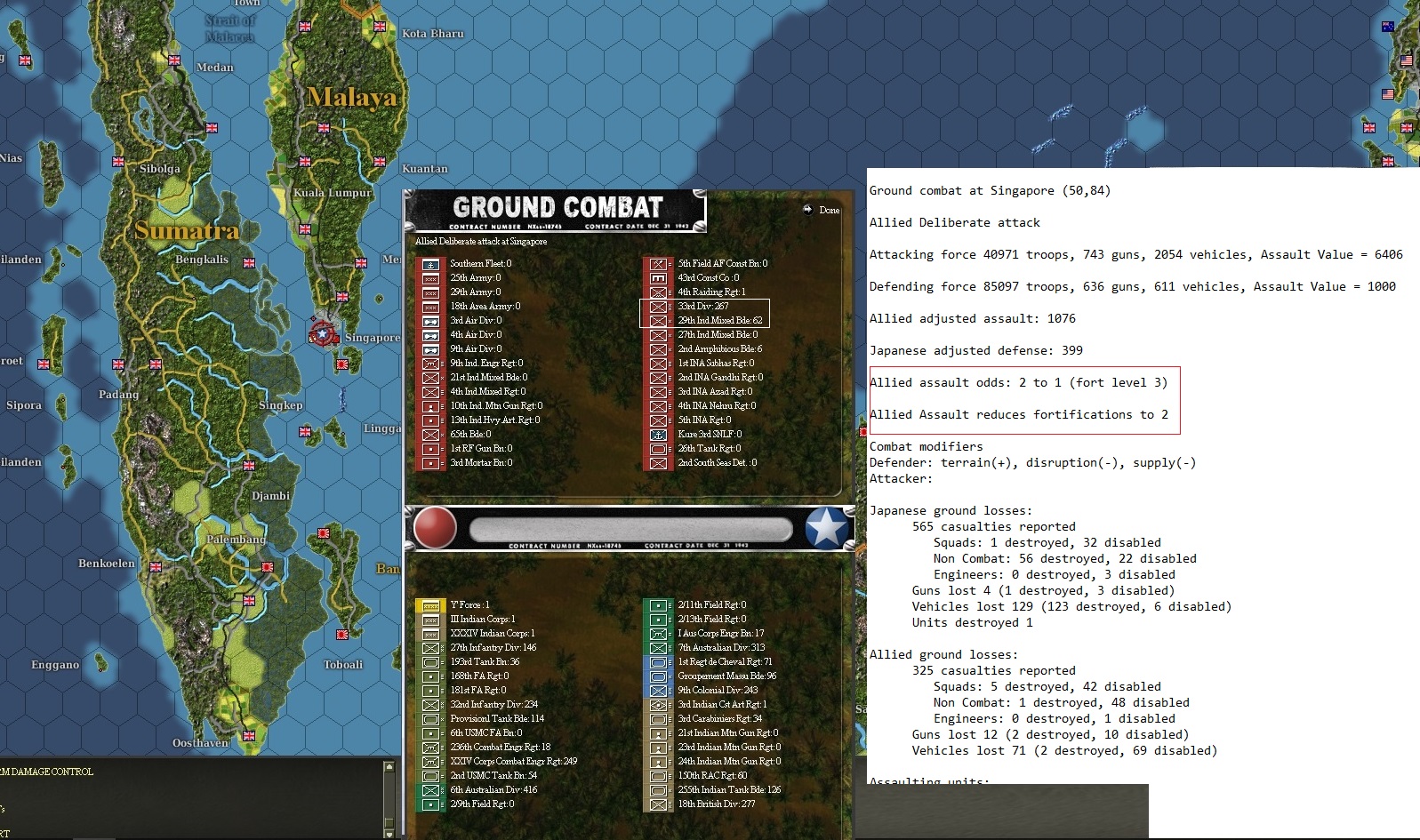Select the XXIV Corps Combat Engr Rgt icon
The image size is (1420, 840).
pos(431,762)
